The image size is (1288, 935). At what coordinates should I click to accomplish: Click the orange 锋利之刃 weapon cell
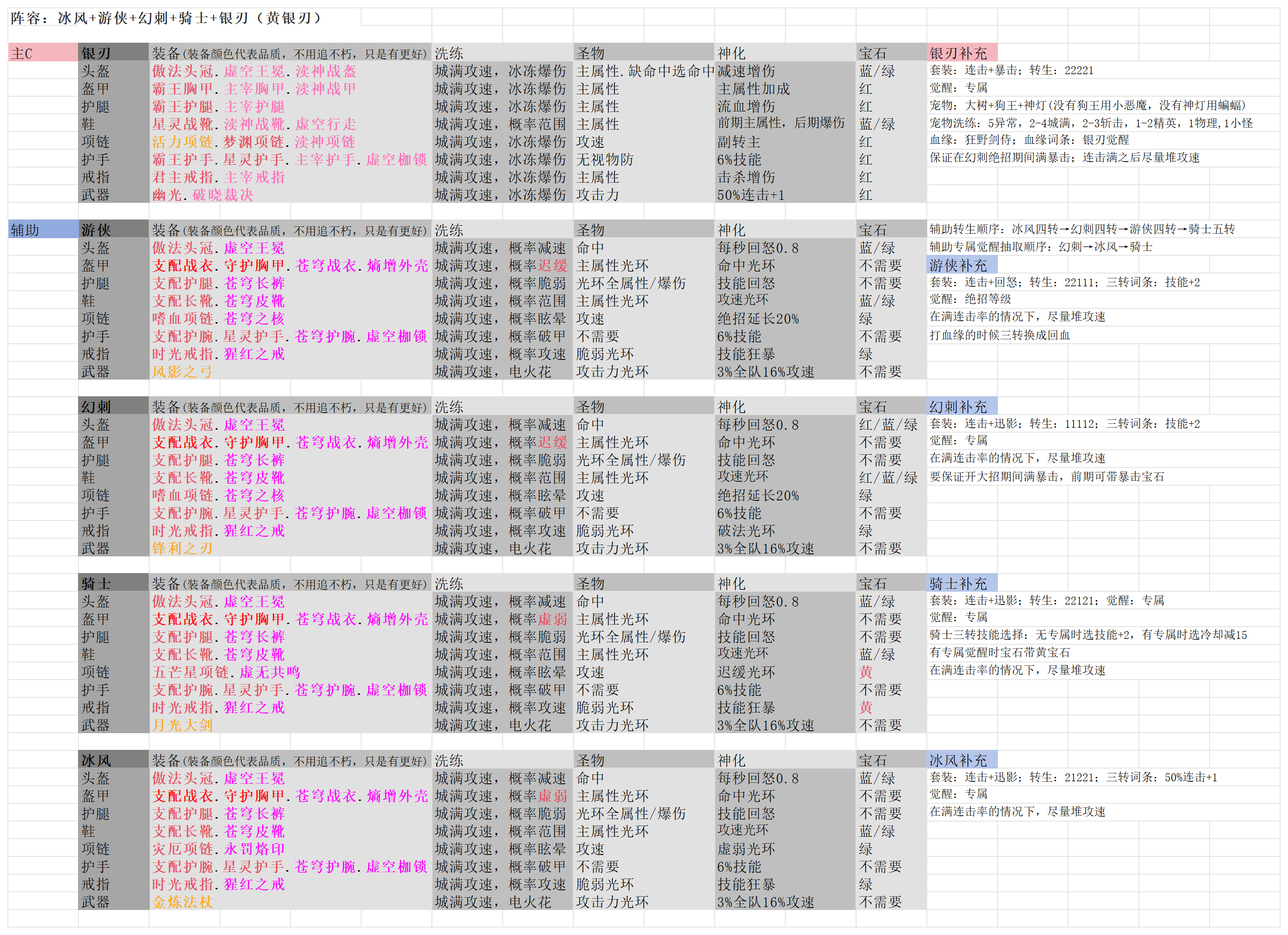[182, 548]
